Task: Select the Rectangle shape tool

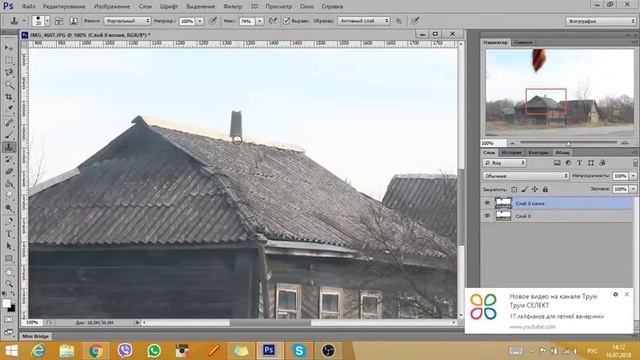Action: tap(9, 258)
